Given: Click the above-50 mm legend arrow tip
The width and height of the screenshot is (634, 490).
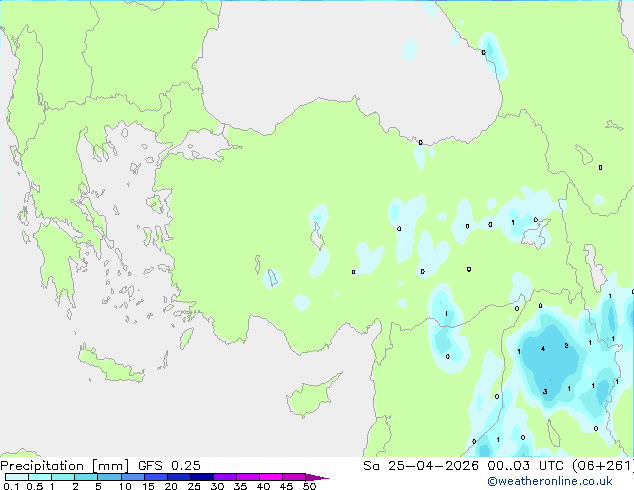Looking at the screenshot, I should tap(317, 477).
